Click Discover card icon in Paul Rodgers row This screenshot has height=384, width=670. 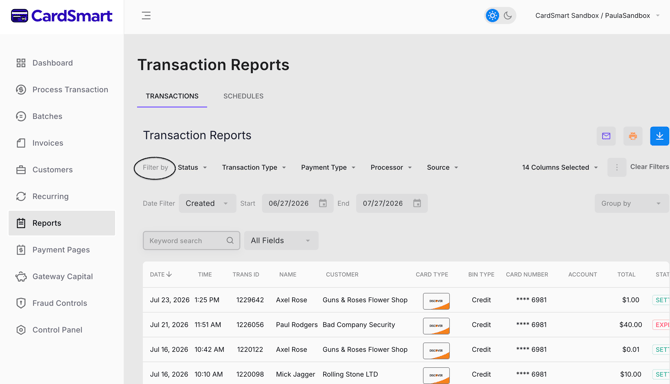[x=436, y=326]
